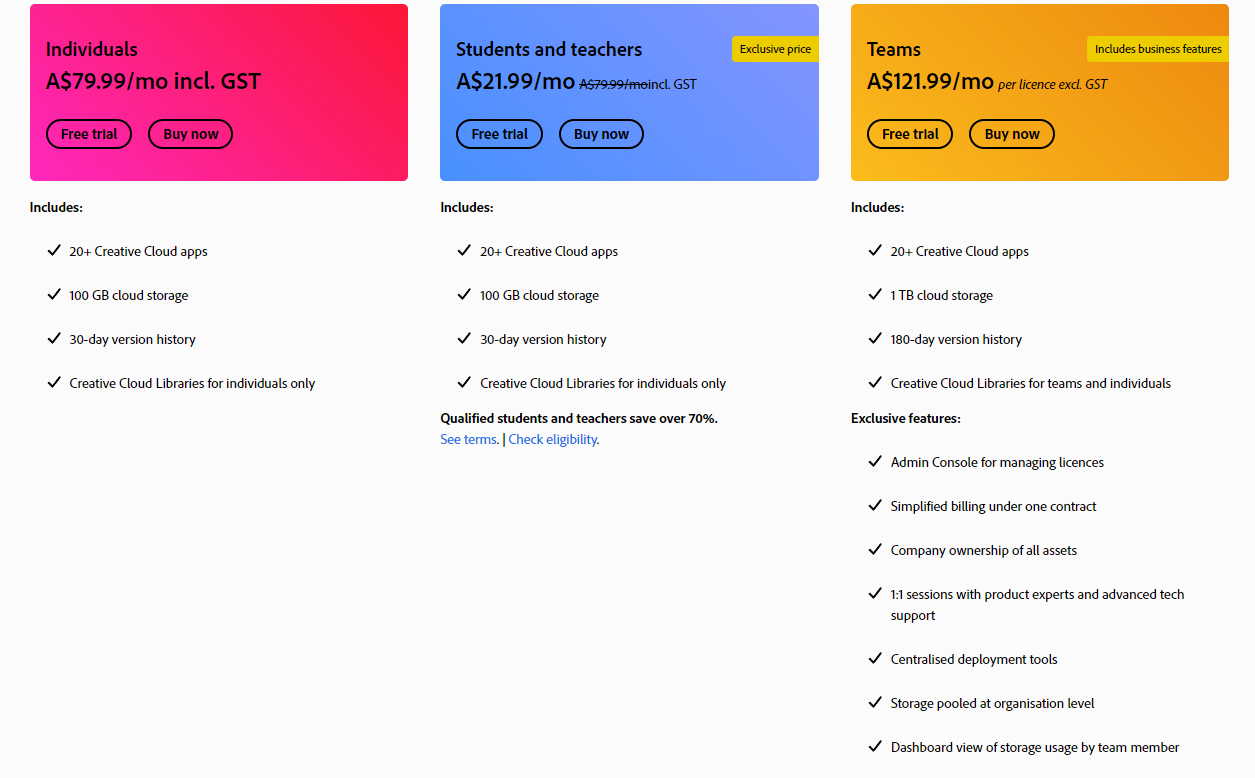
Task: Click checkmark beside Storage pooled at organisation level
Action: [x=875, y=702]
